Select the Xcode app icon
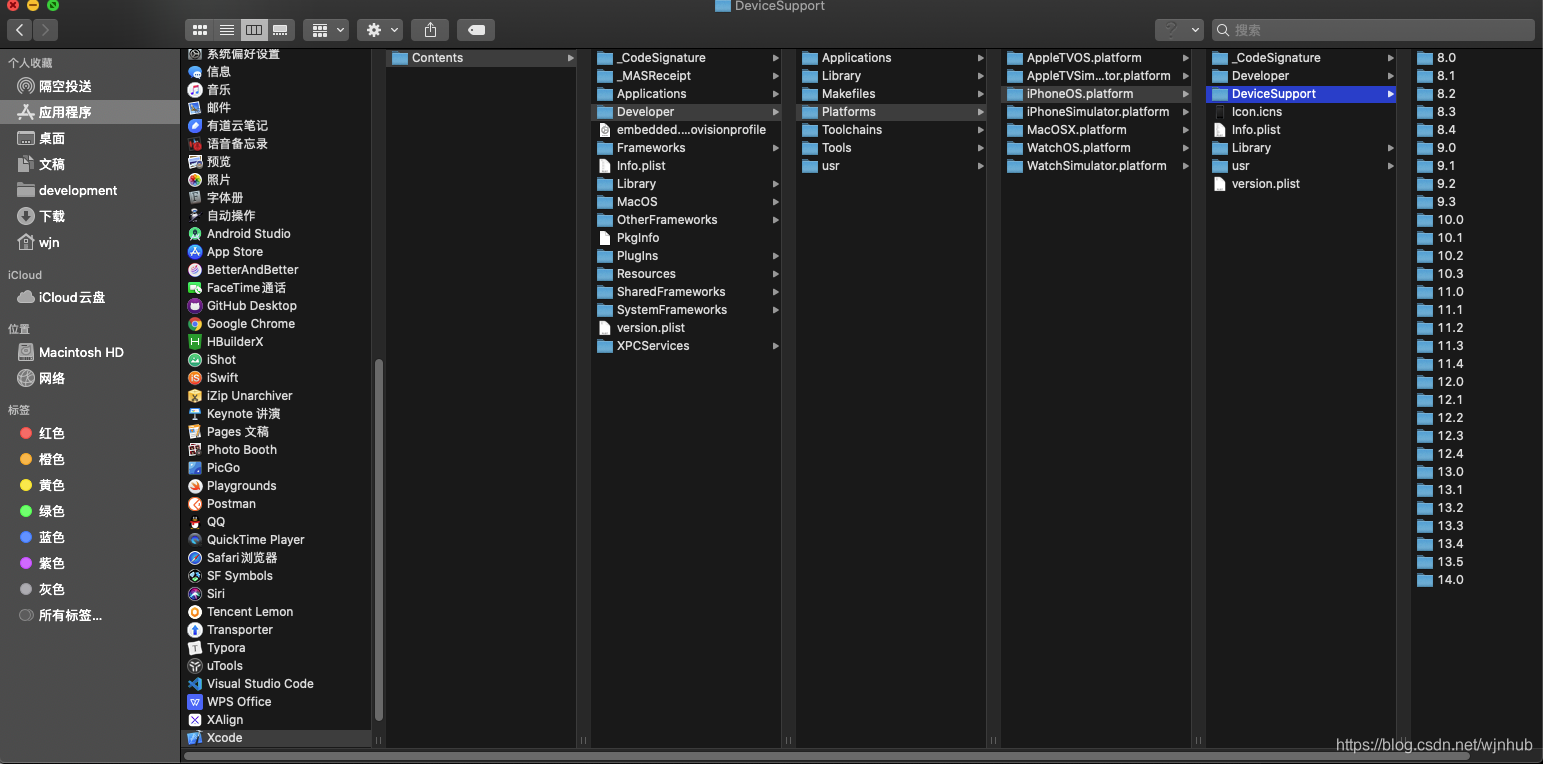This screenshot has width=1543, height=764. coord(195,738)
